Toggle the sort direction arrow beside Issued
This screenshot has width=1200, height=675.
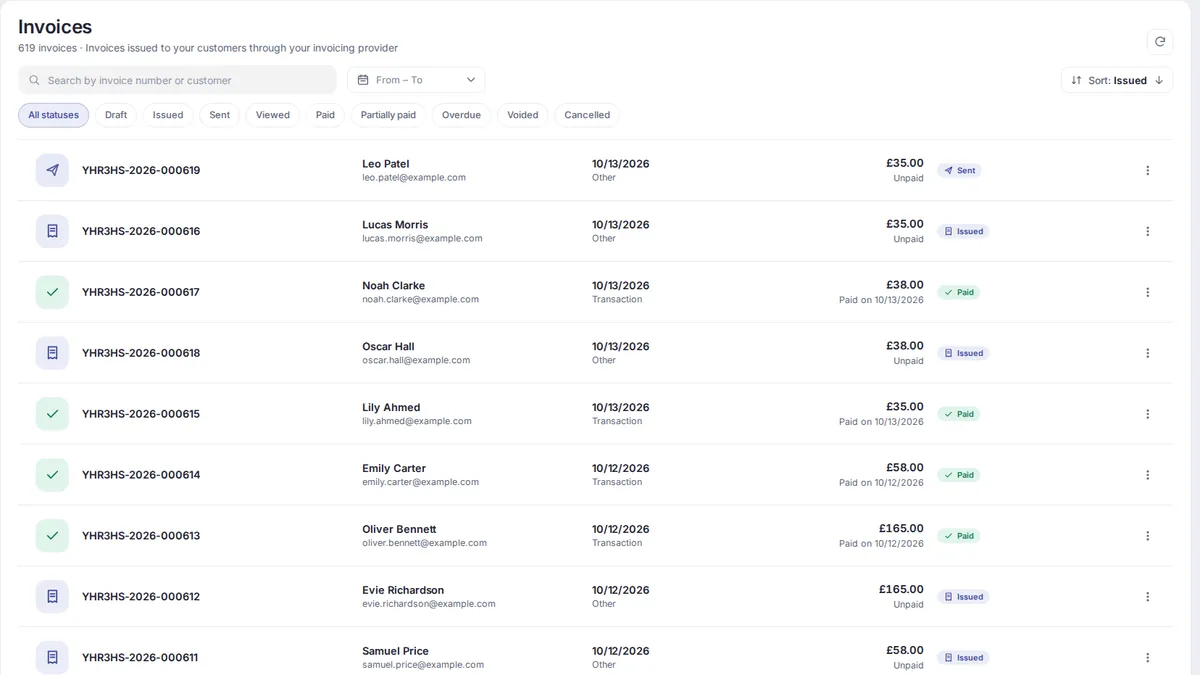(x=1159, y=80)
